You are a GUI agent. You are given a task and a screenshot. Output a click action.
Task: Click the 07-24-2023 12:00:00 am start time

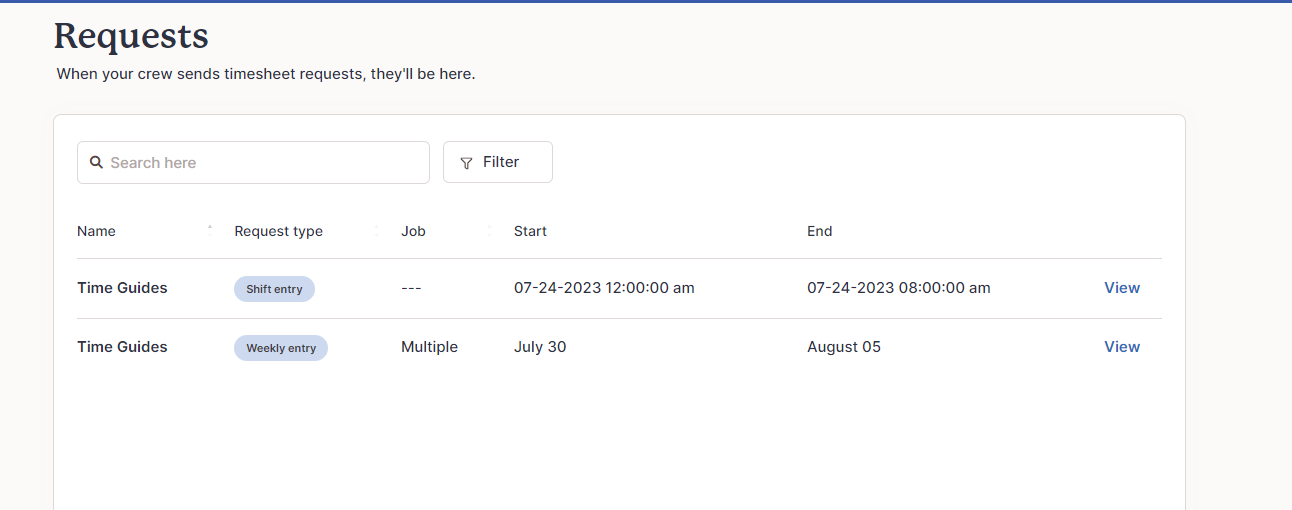click(604, 288)
